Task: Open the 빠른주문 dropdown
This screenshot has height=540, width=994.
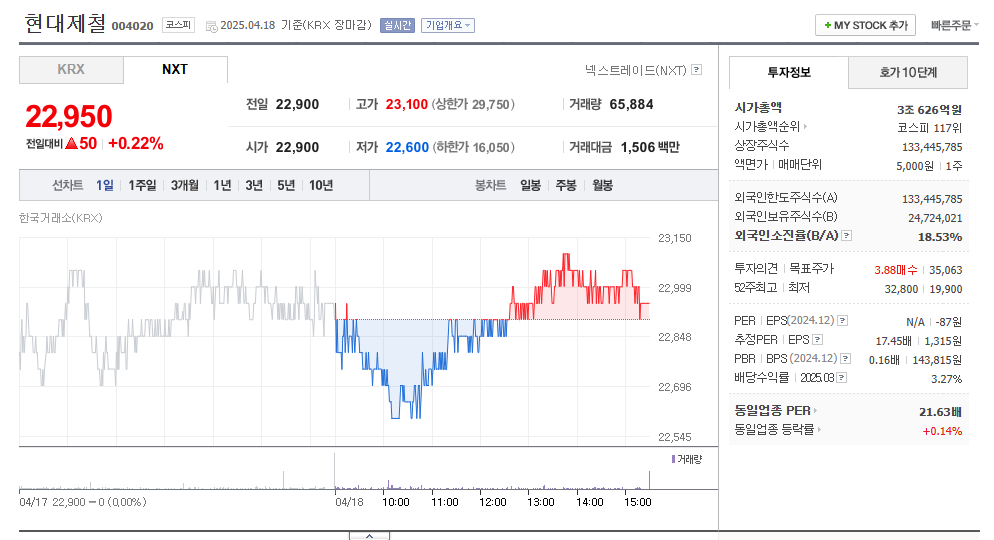Action: click(x=954, y=25)
